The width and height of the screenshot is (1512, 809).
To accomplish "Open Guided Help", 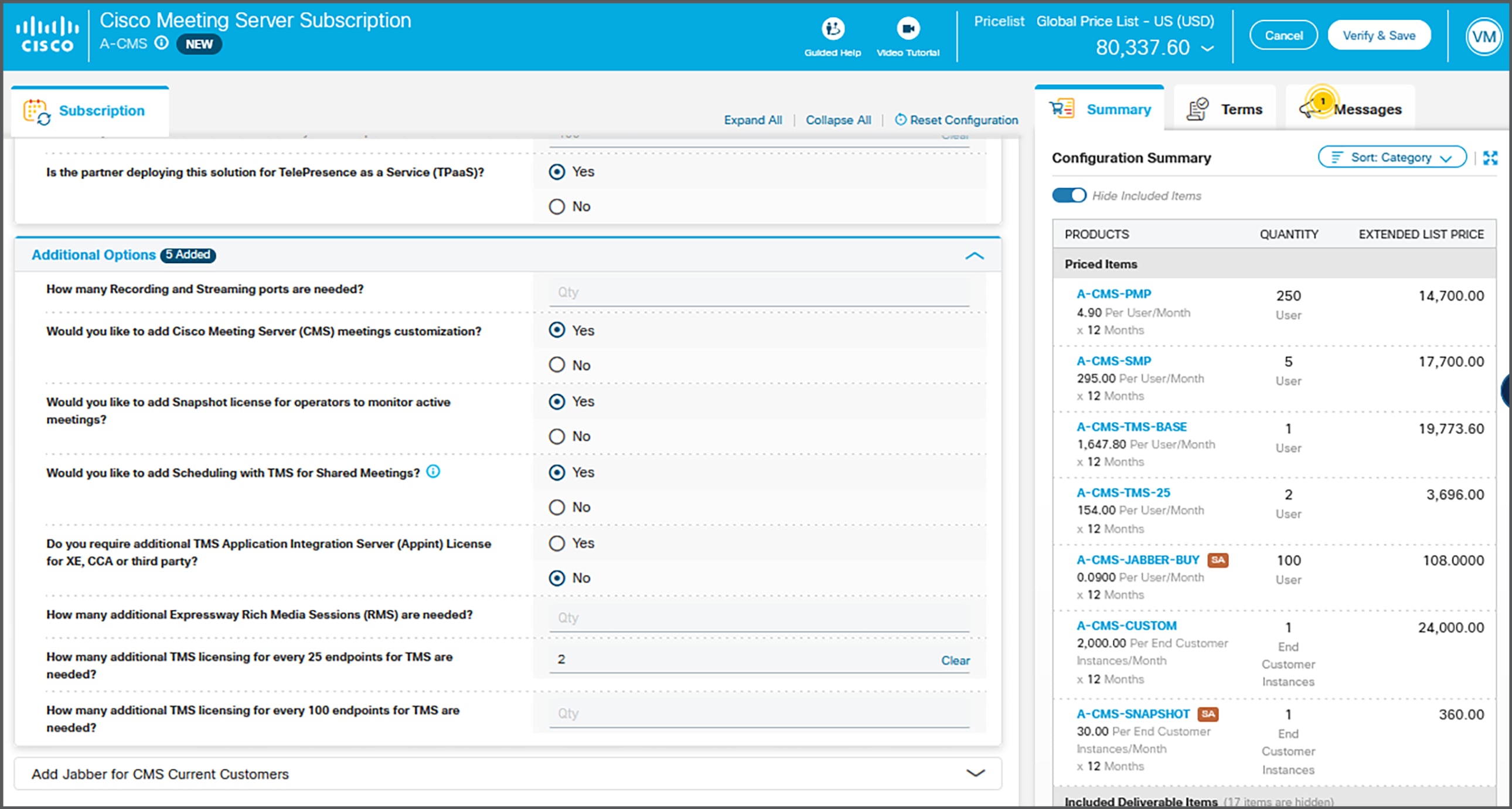I will tap(832, 36).
